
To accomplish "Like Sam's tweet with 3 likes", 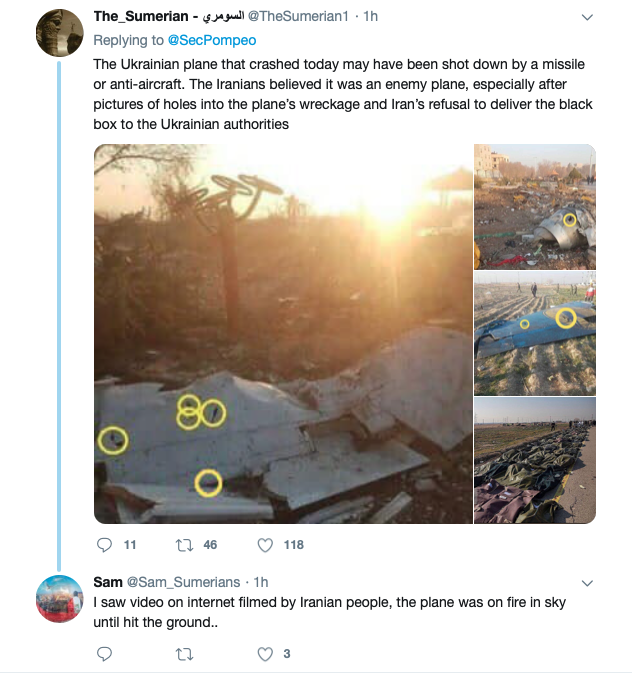I will coord(265,654).
